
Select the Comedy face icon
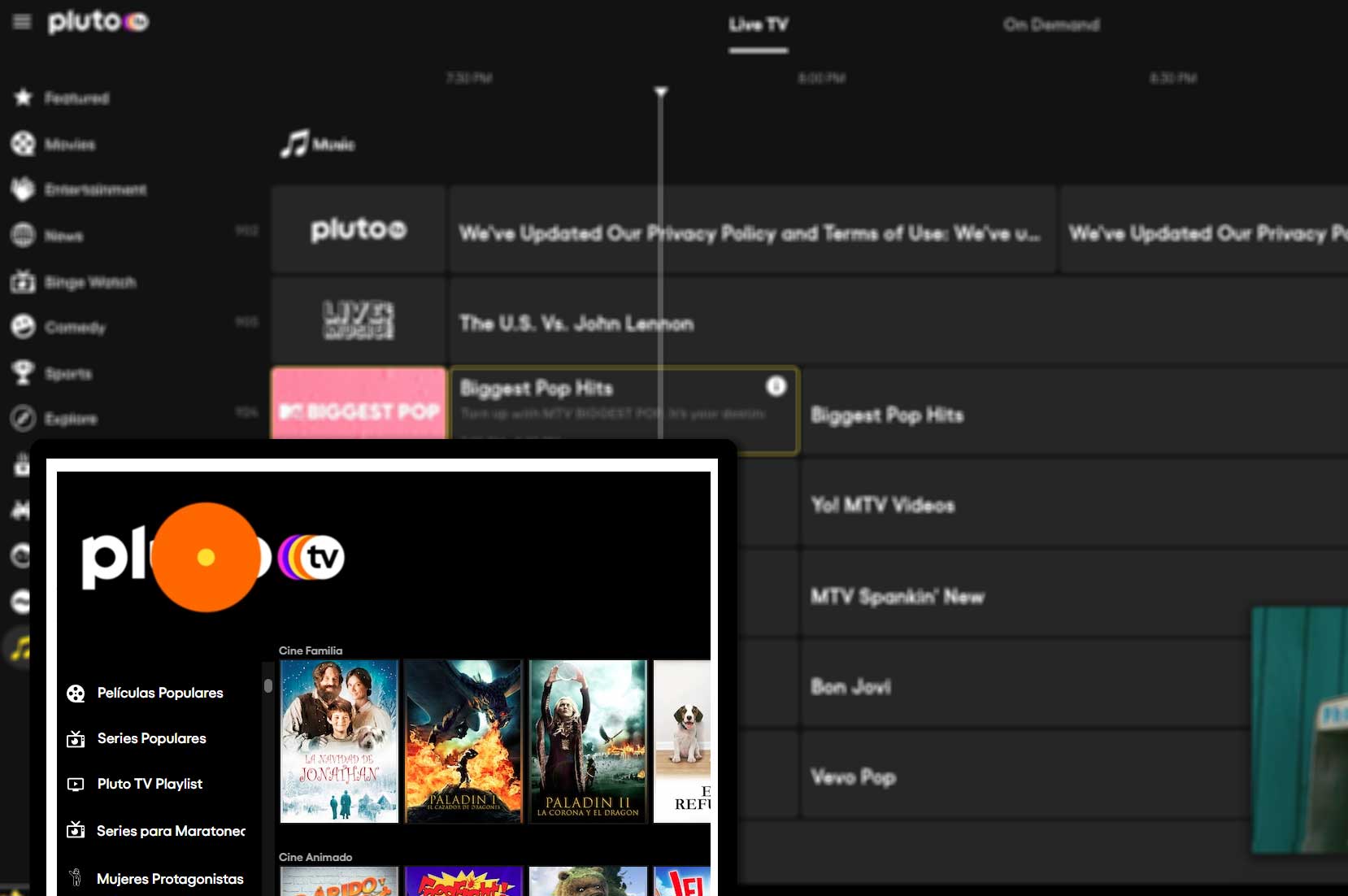coord(23,327)
